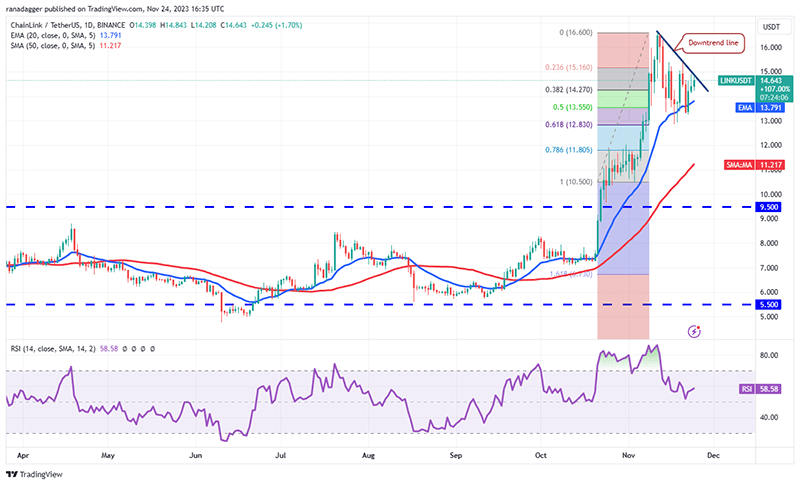Click the Aug date on time axis
Screen dimensions: 800x485
pos(368,455)
